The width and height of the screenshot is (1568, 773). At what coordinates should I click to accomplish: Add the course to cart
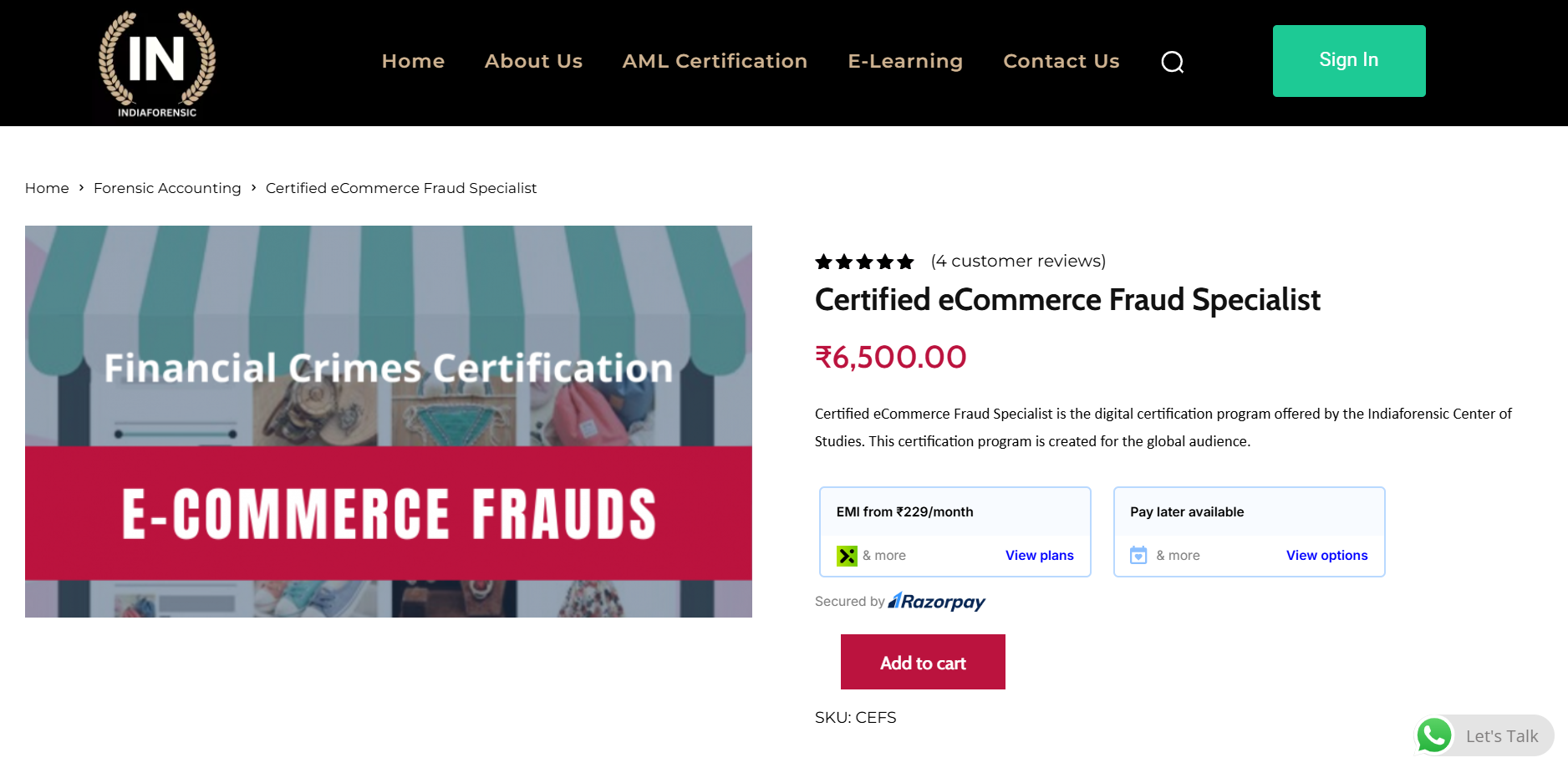pyautogui.click(x=923, y=662)
